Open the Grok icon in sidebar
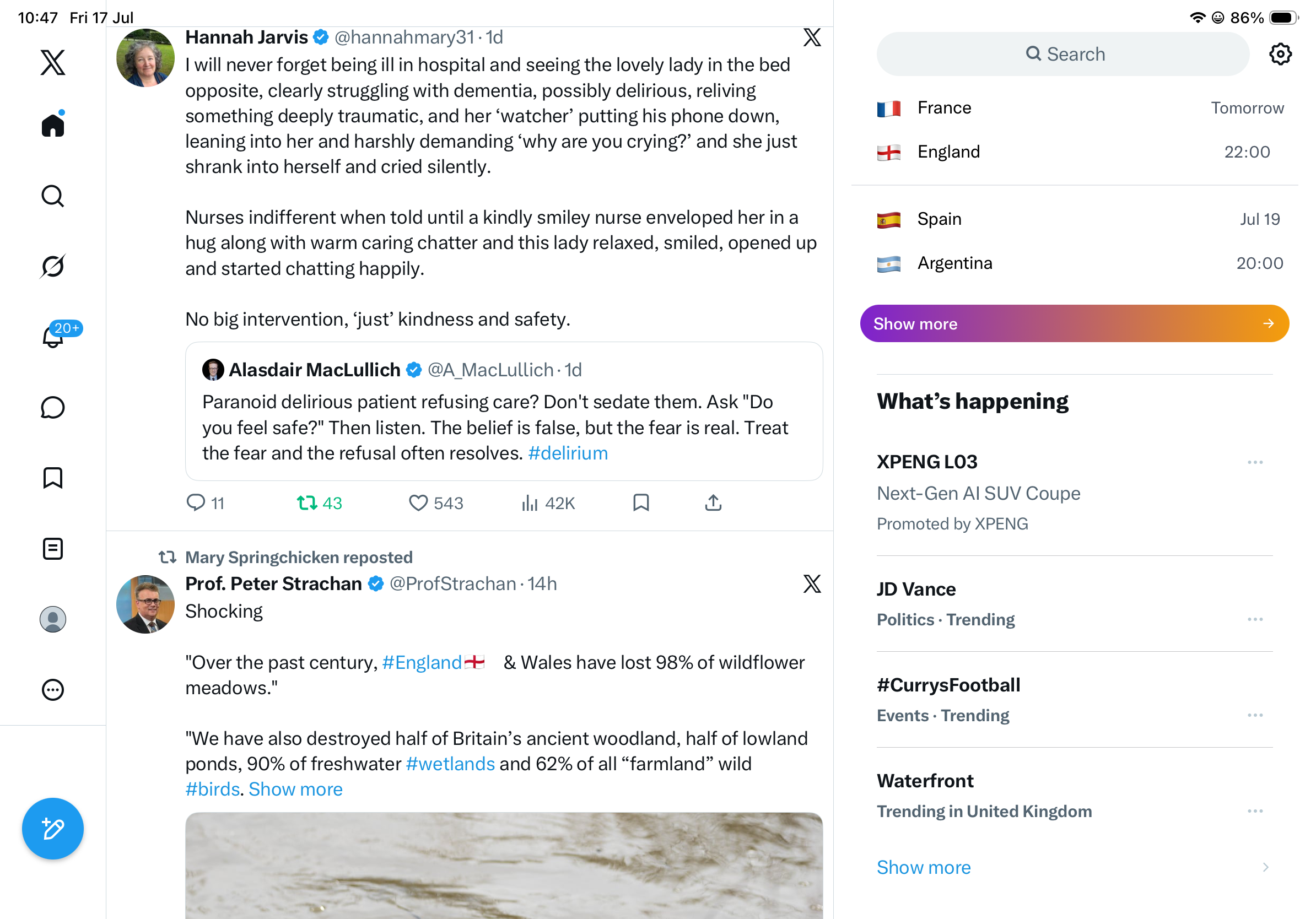Viewport: 1316px width, 919px height. (x=53, y=267)
